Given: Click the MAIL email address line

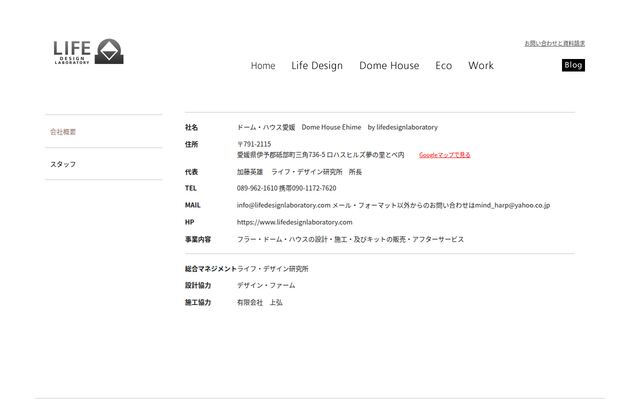Looking at the screenshot, I should click(x=393, y=205).
